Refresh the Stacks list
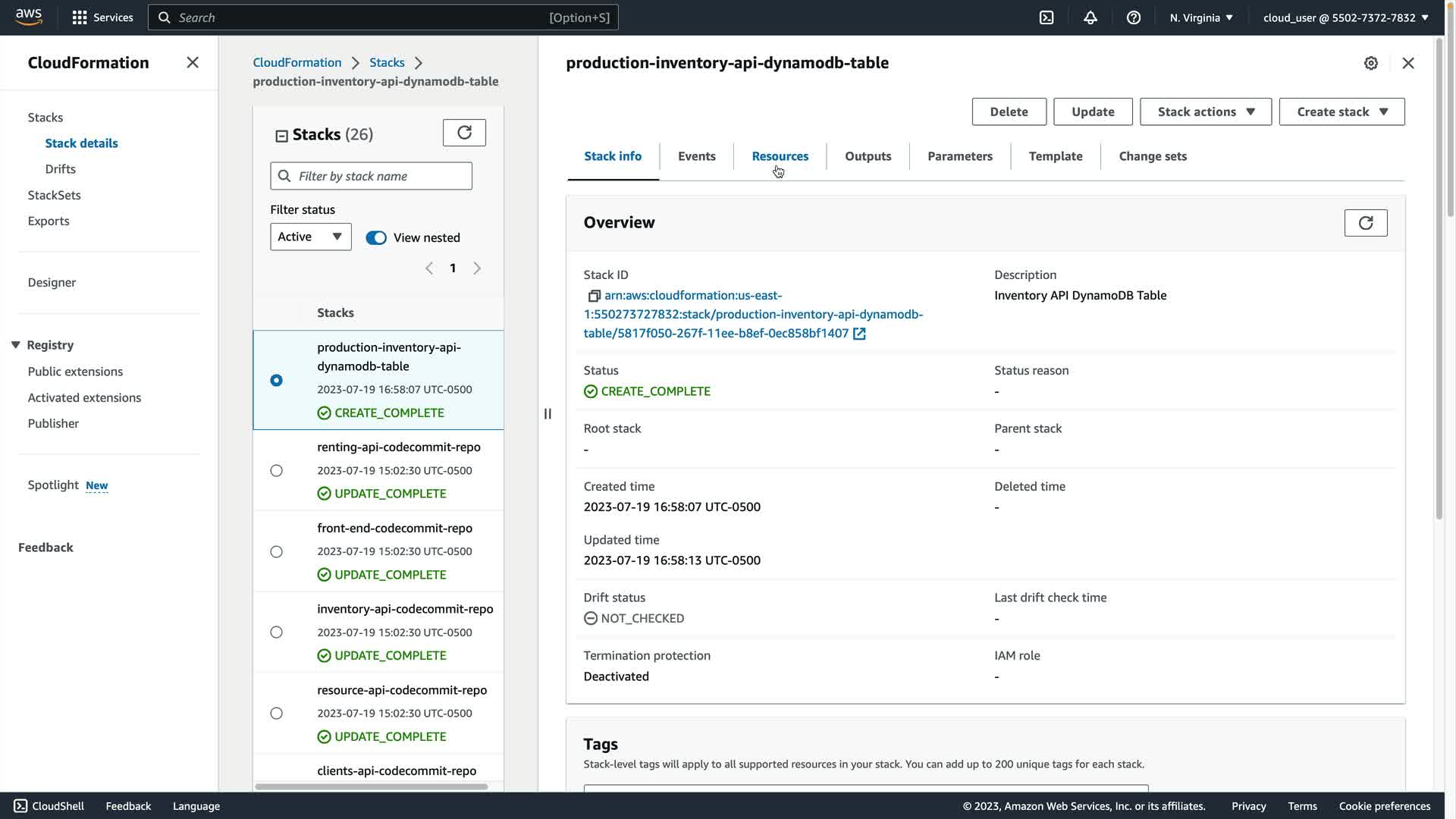The height and width of the screenshot is (819, 1456). pyautogui.click(x=464, y=133)
